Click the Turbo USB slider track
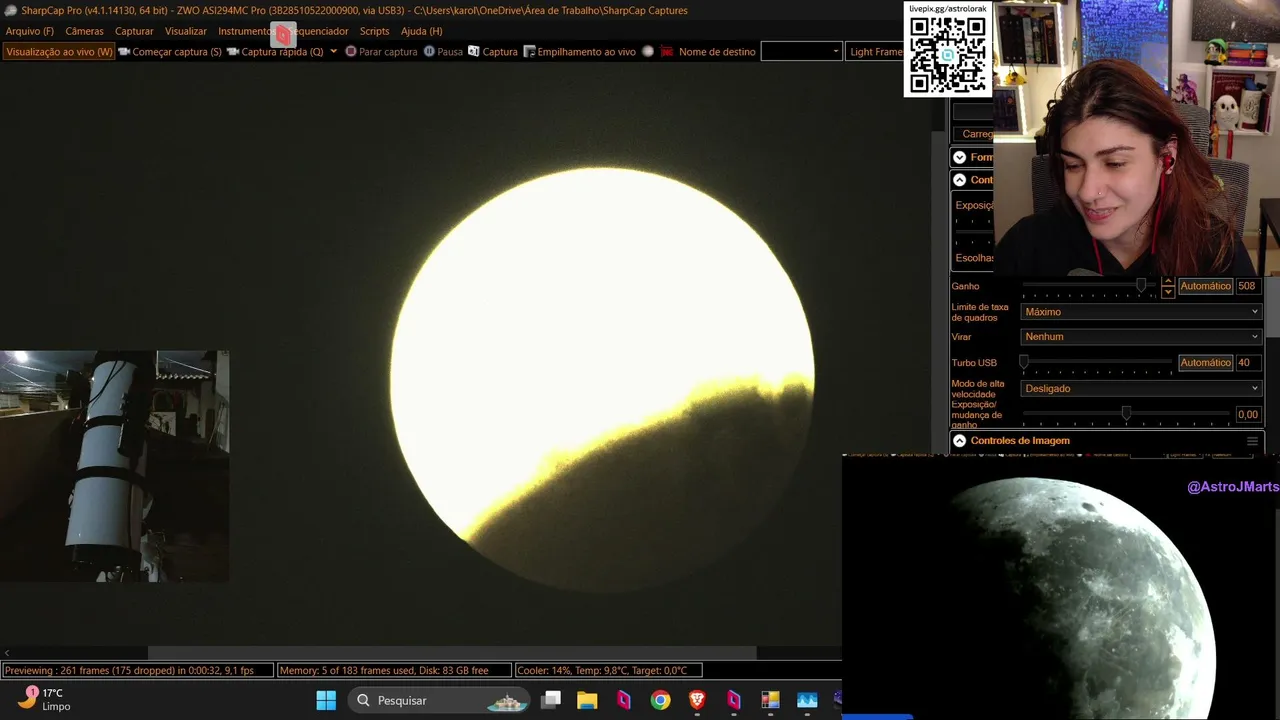This screenshot has height=720, width=1280. [1096, 363]
